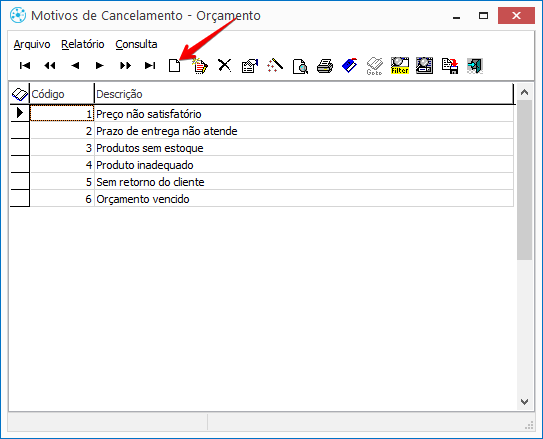
Task: Click the scrollbar down arrow
Action: pos(524,402)
